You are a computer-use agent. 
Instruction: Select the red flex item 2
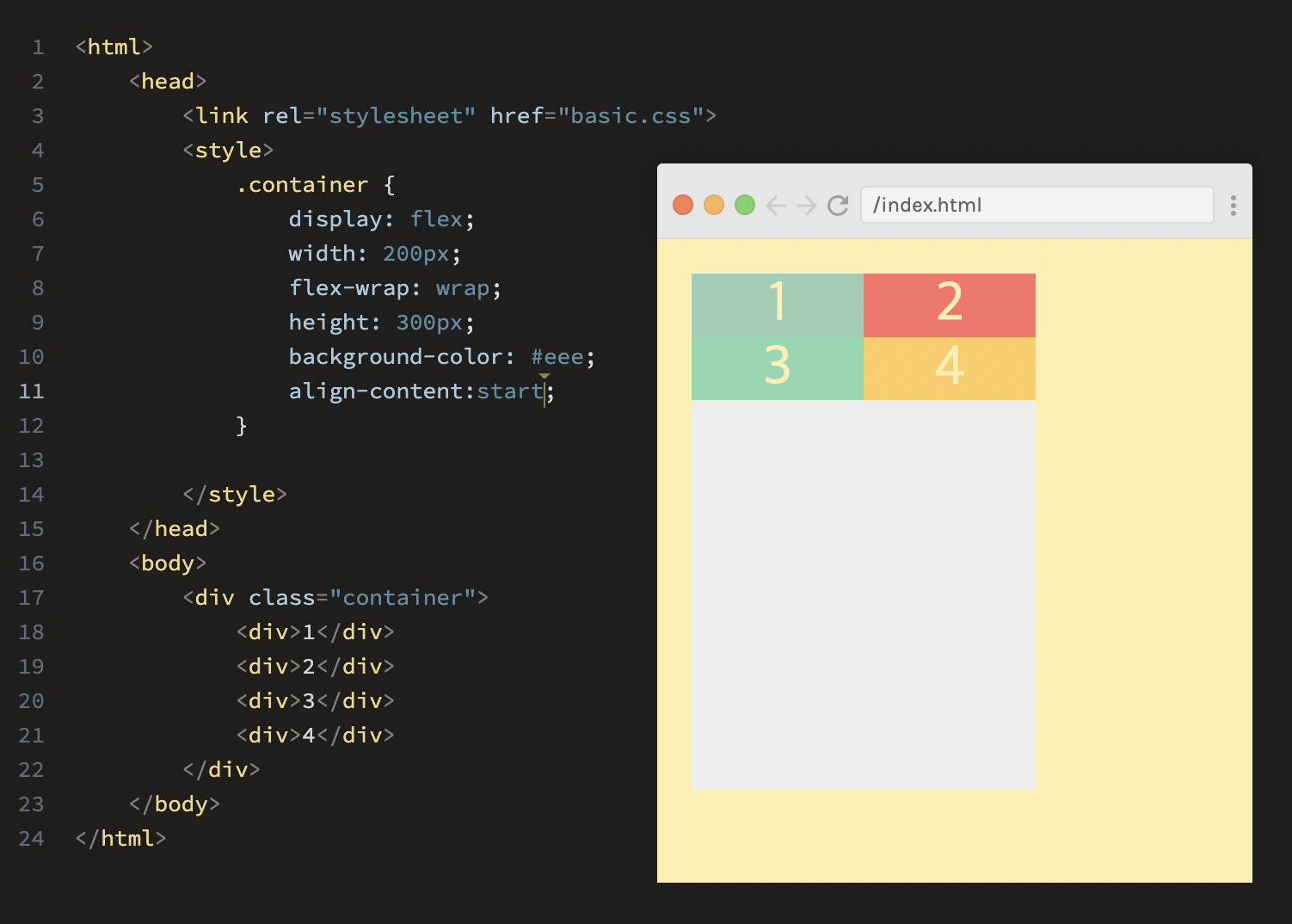pos(950,305)
